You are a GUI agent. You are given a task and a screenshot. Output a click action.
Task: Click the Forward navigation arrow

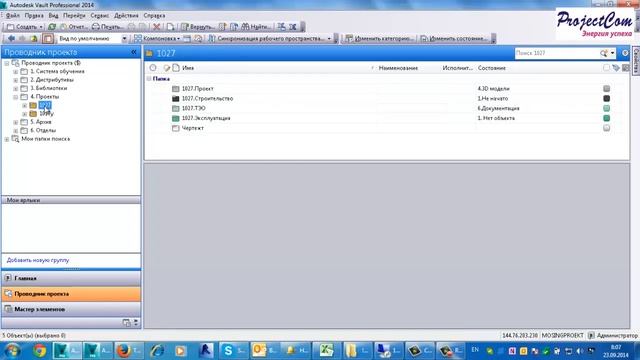coord(22,38)
